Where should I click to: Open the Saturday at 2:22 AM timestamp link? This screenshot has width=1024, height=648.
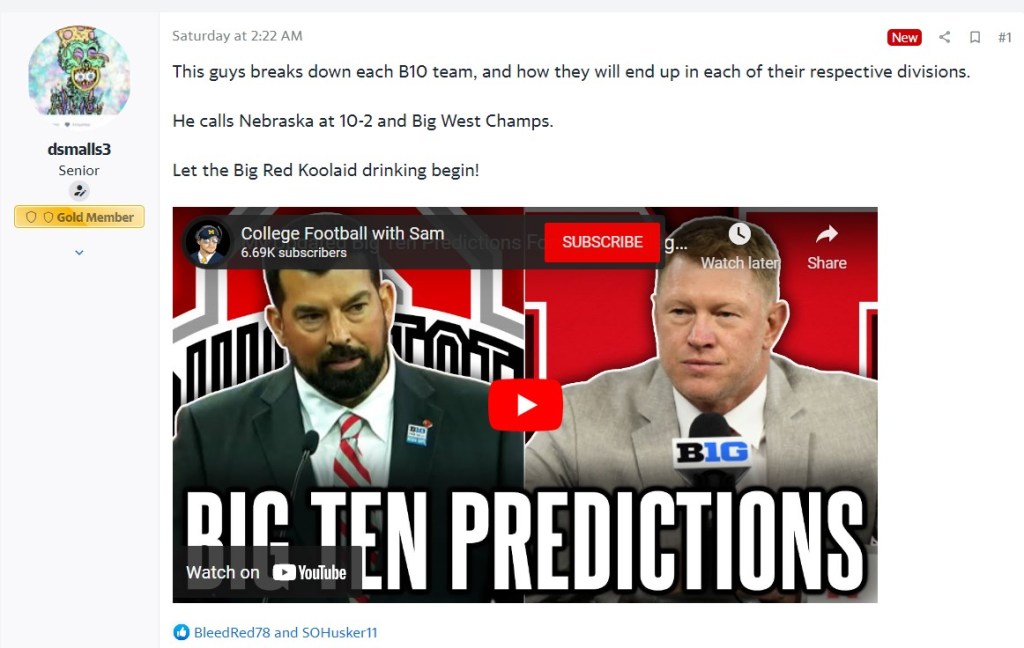point(237,36)
